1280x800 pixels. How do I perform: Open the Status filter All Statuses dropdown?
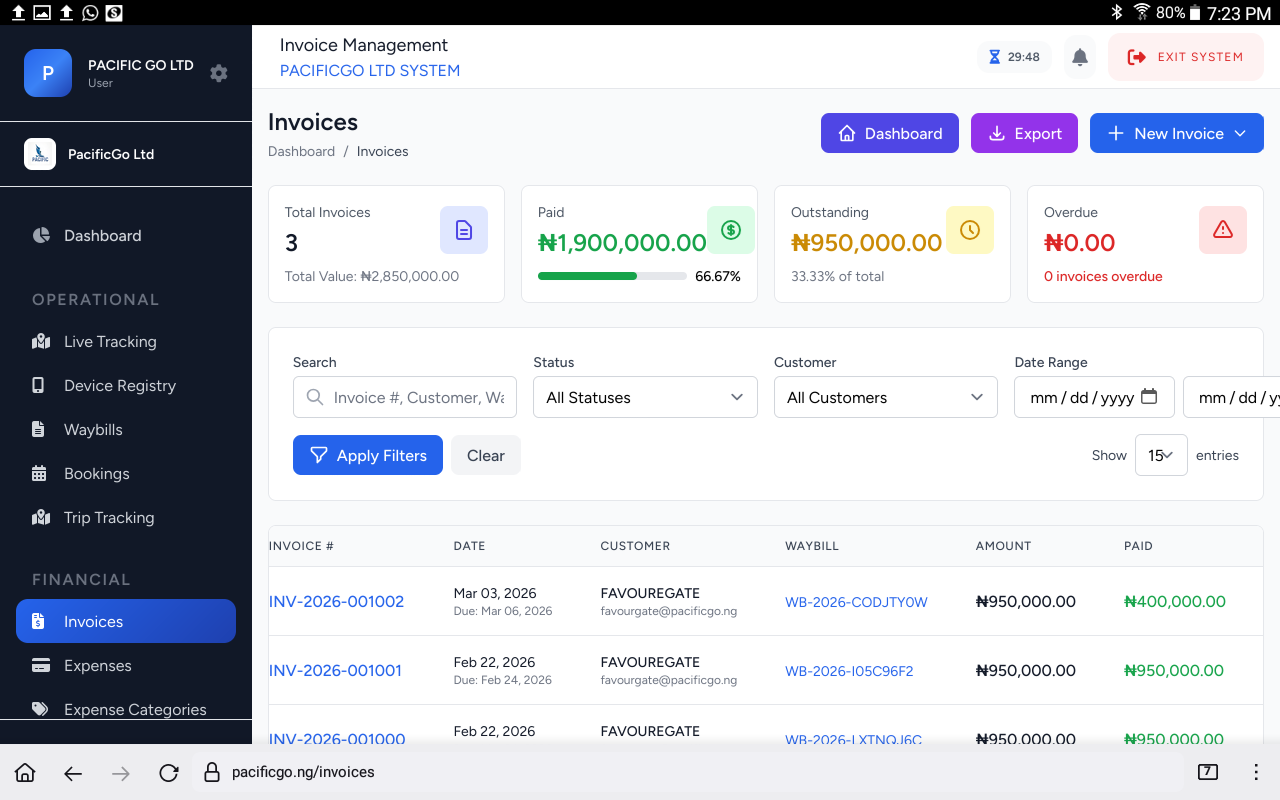pyautogui.click(x=645, y=397)
